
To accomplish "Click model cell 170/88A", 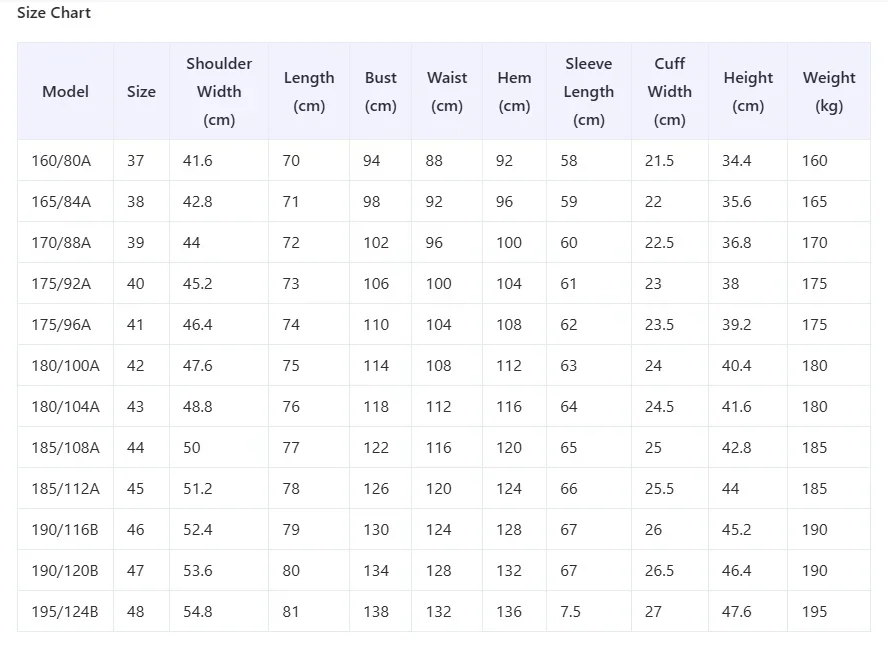I will point(61,242).
